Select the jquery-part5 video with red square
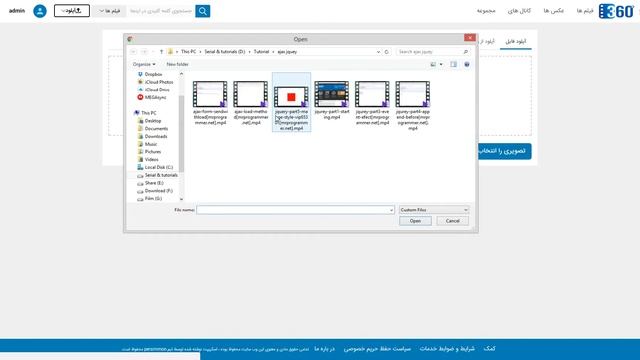The image size is (640, 360). [x=291, y=103]
